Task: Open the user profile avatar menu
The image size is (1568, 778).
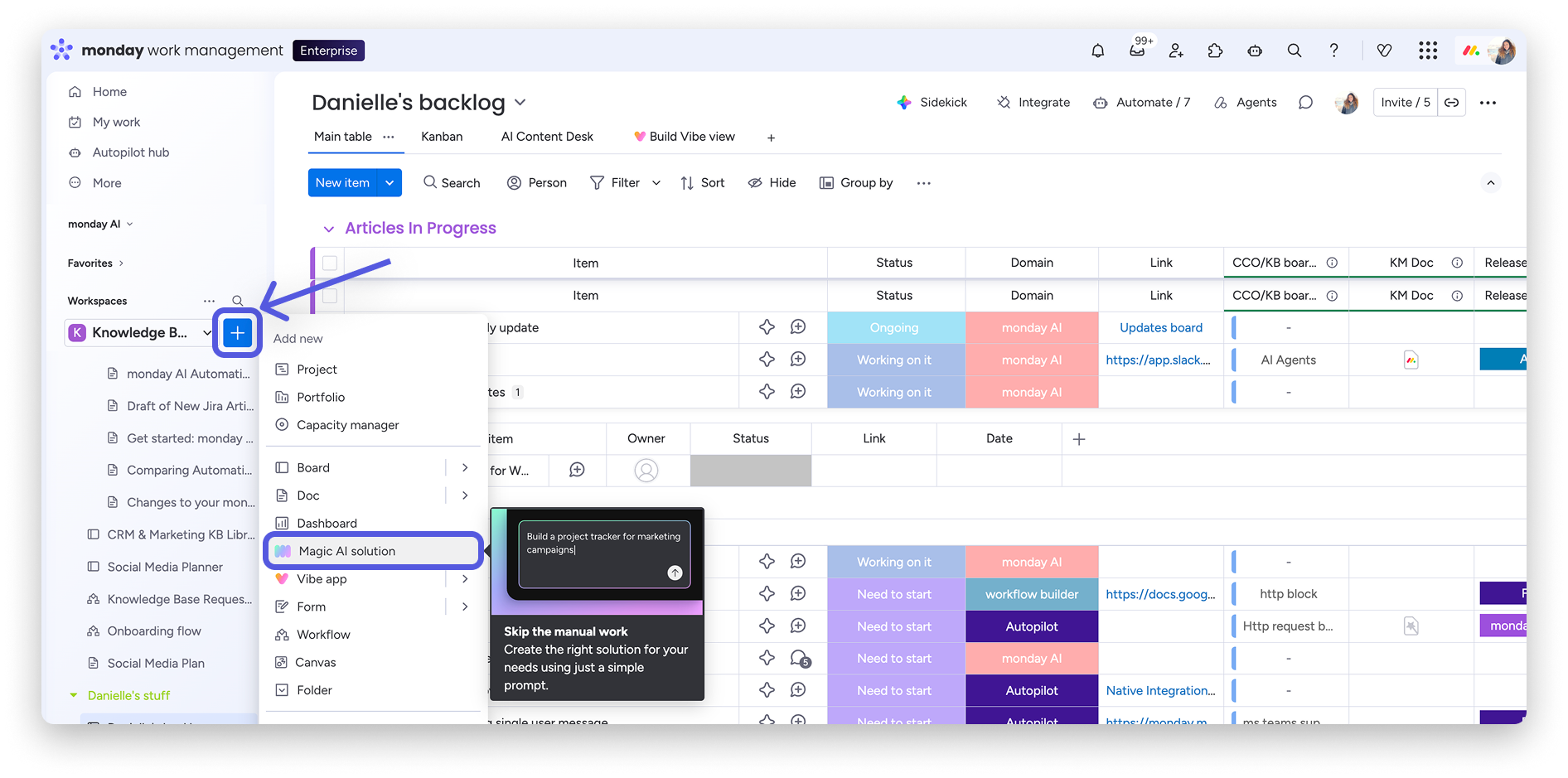Action: point(1503,51)
